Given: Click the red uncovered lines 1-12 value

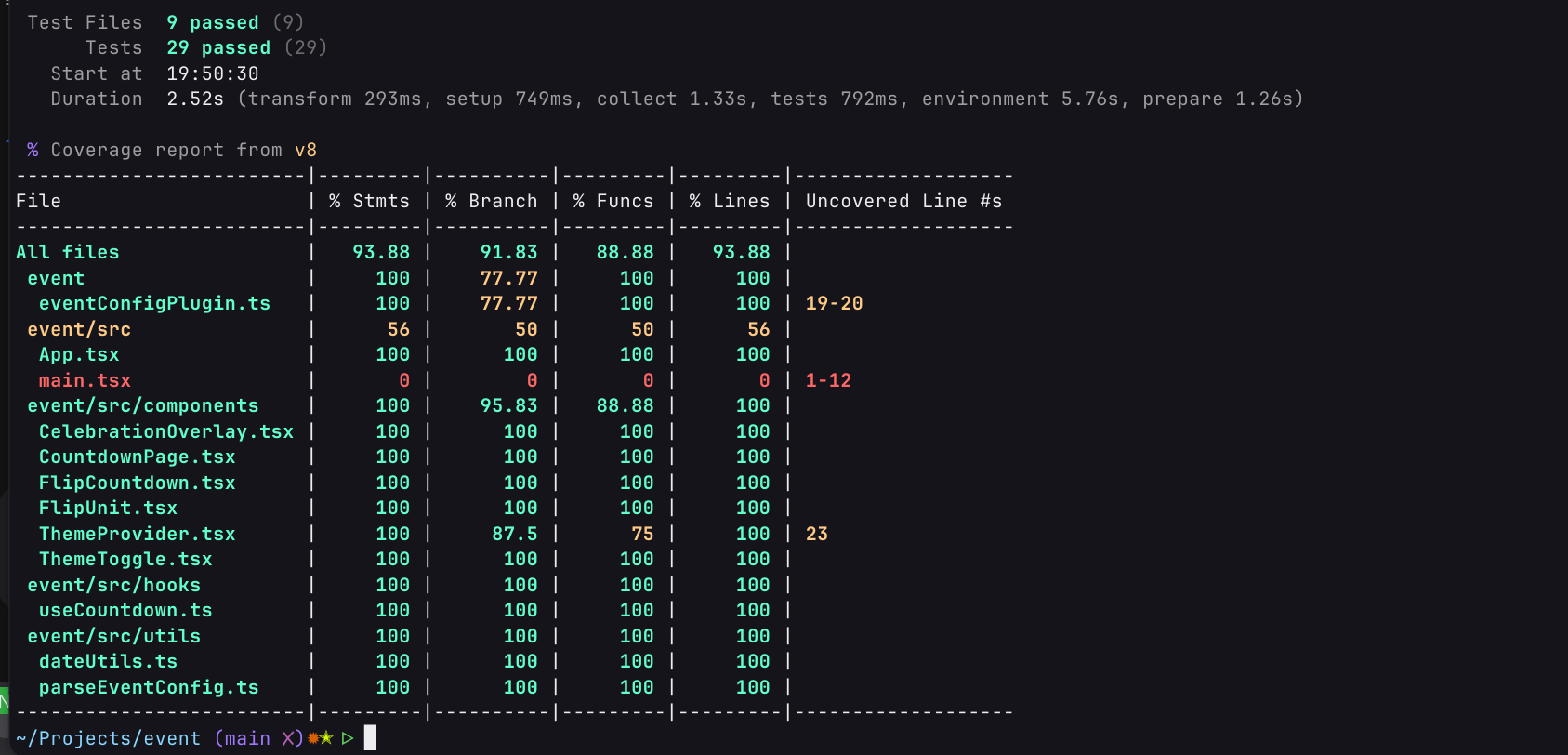Looking at the screenshot, I should [828, 380].
